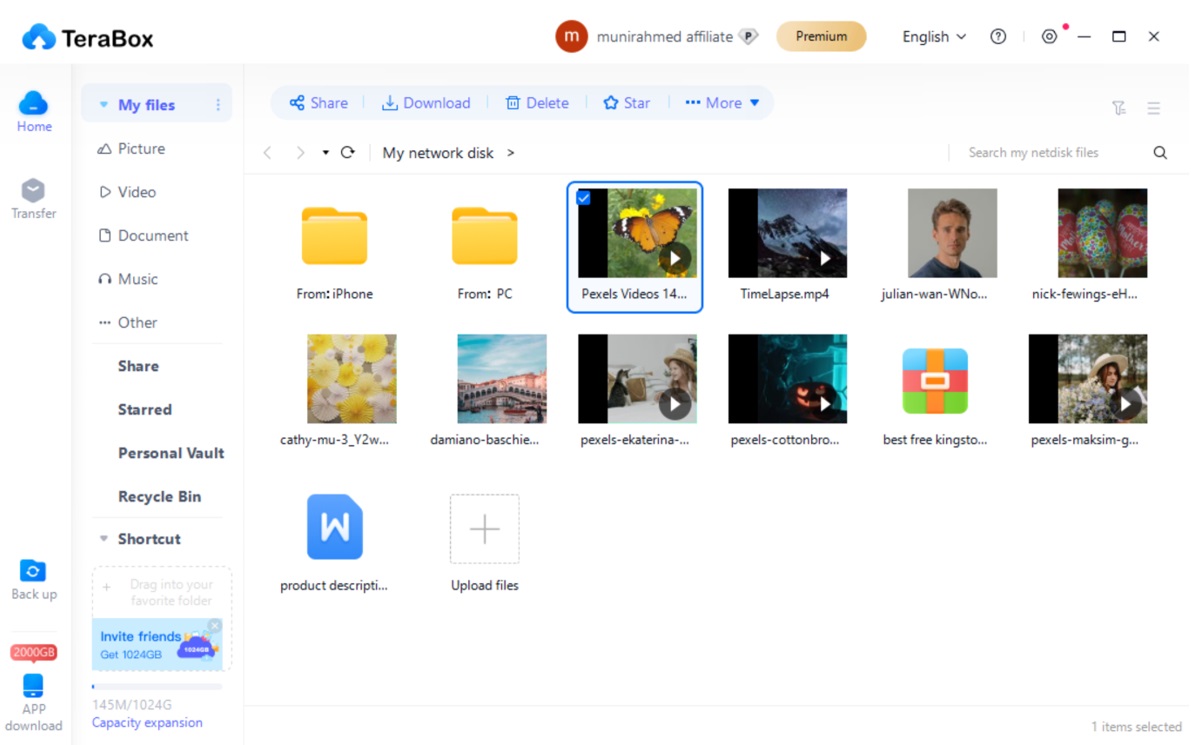Image resolution: width=1191 pixels, height=745 pixels.
Task: Click the Upload files tile
Action: click(x=485, y=543)
